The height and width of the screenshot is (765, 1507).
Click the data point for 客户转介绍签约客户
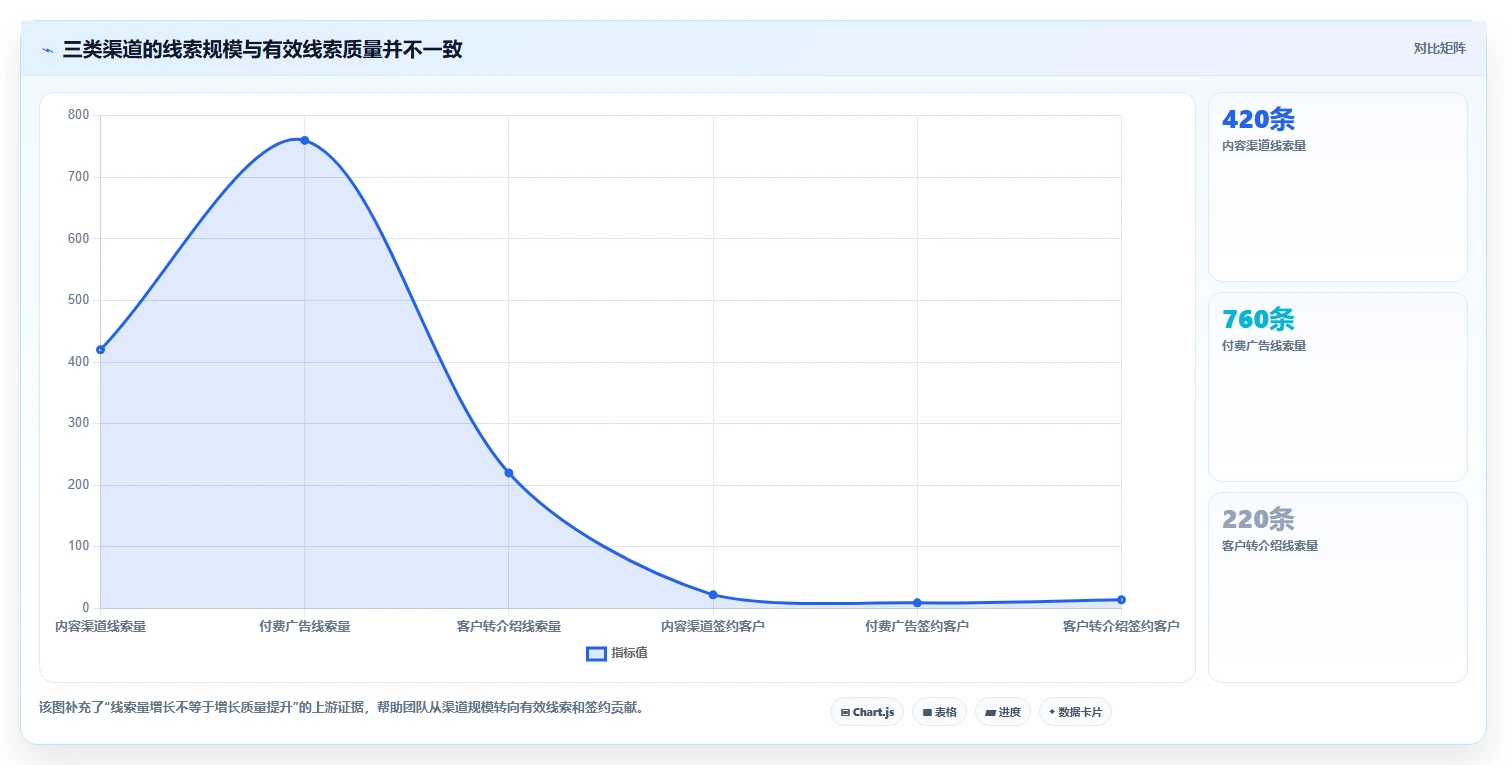pos(1121,599)
